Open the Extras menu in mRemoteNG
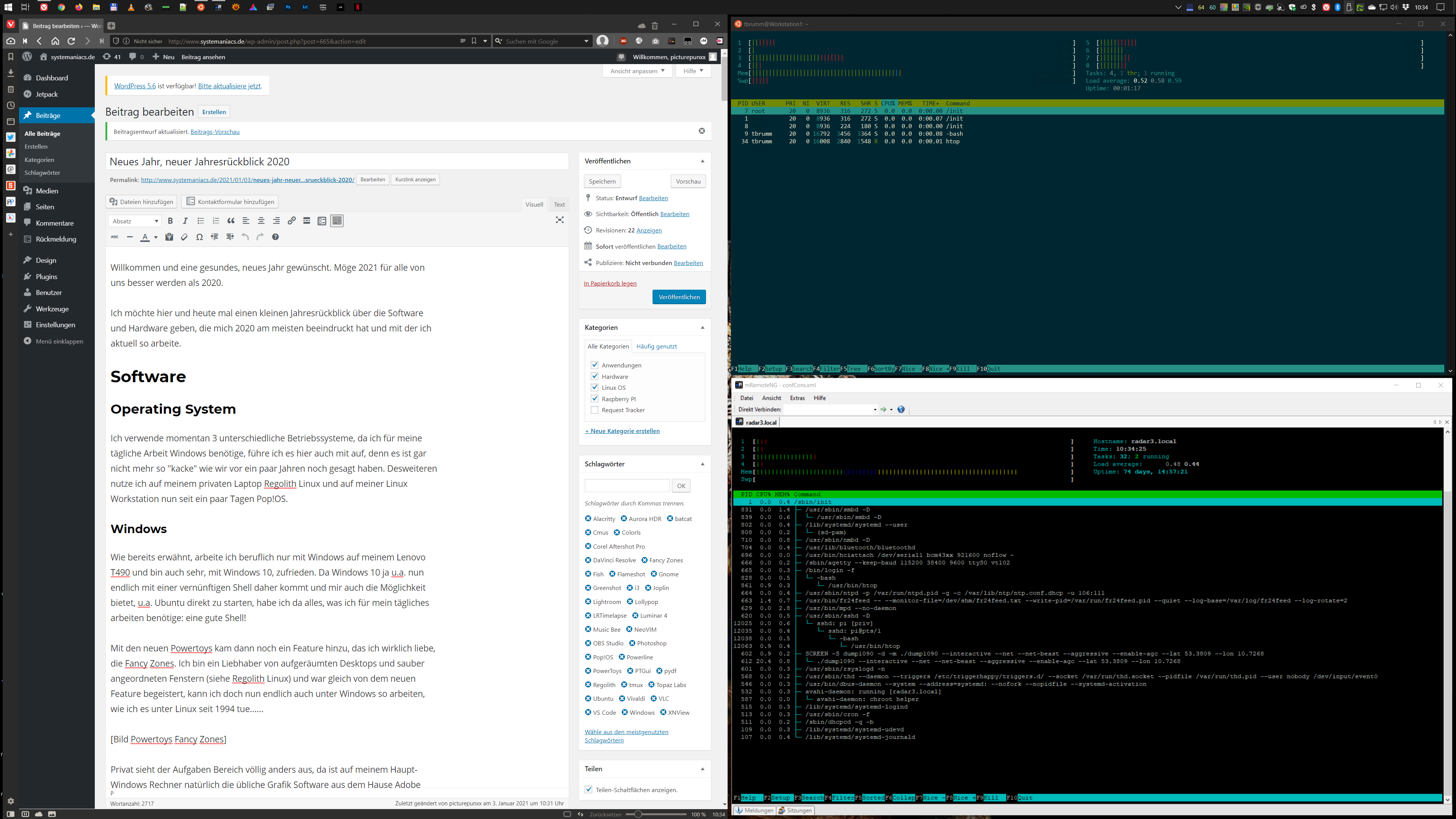1456x819 pixels. (x=797, y=398)
